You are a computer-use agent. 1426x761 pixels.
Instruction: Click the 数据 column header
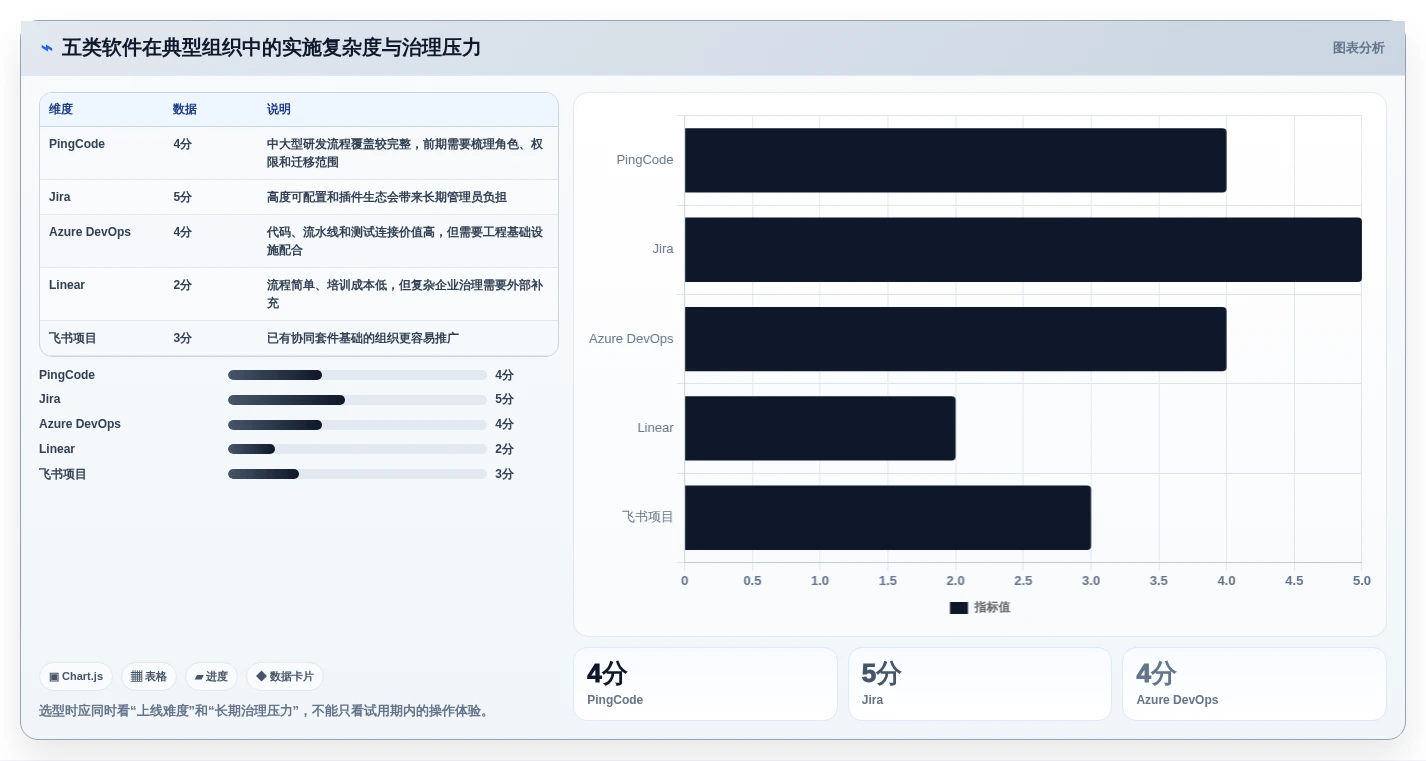click(x=185, y=109)
